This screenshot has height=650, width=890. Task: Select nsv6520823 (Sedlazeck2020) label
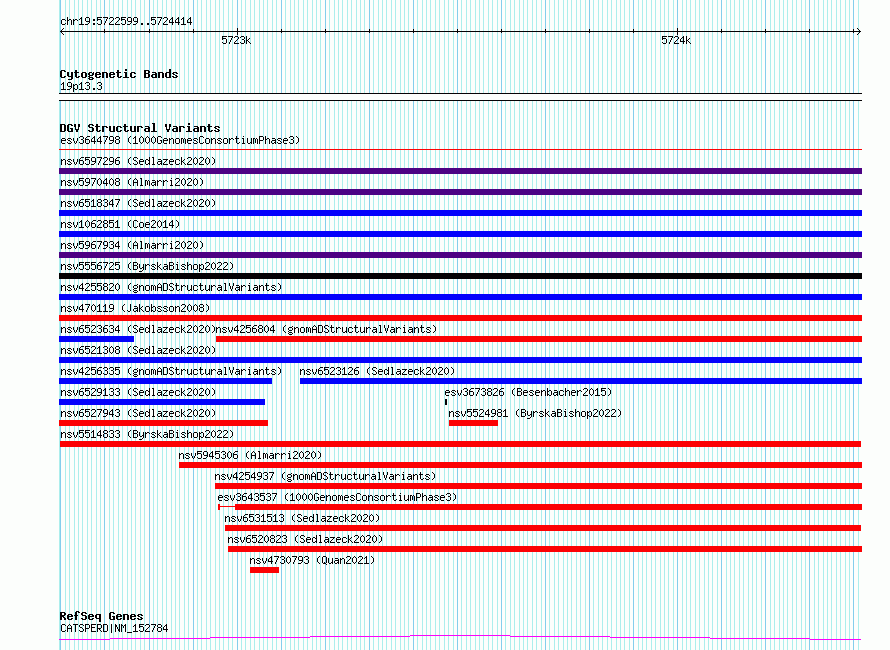305,539
